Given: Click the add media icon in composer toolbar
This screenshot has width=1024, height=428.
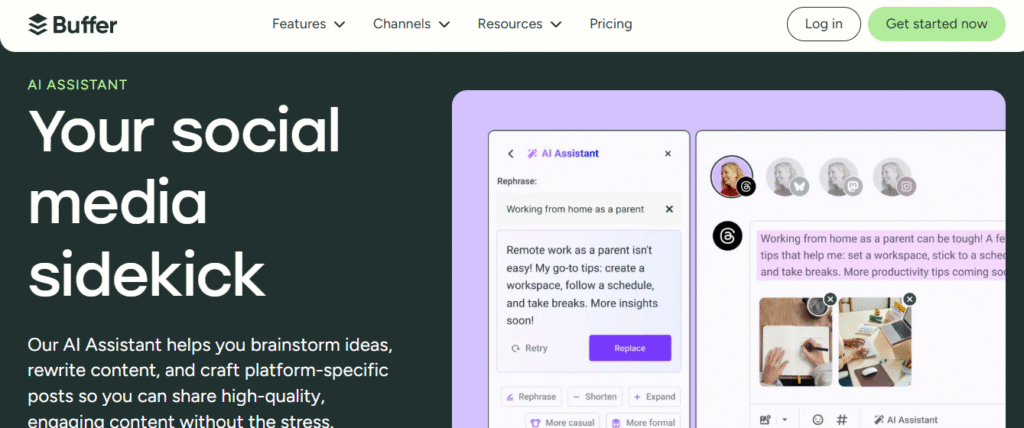Looking at the screenshot, I should 765,420.
